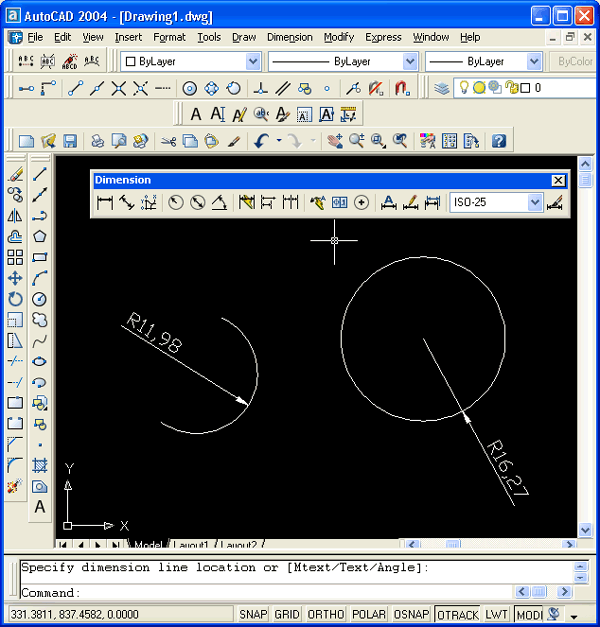Select the Linear Dimension tool
600x627 pixels.
click(104, 203)
